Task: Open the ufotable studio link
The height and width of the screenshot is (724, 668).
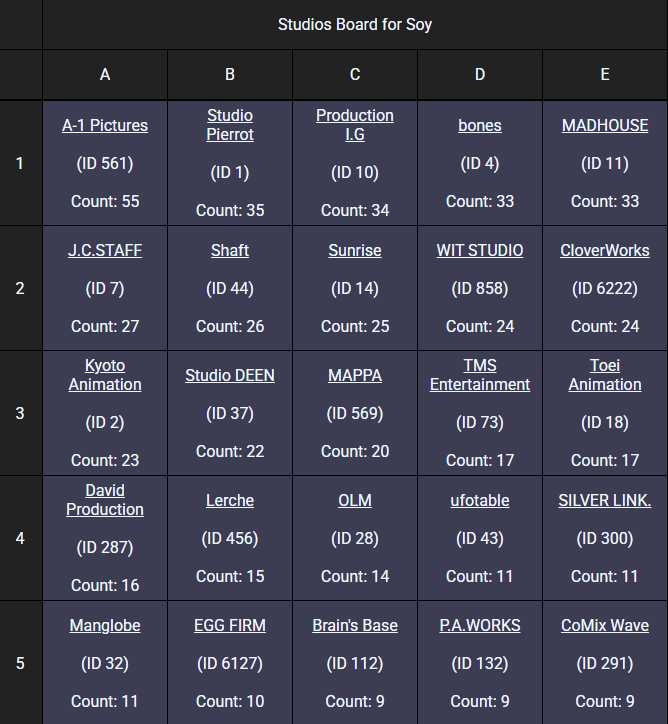Action: pos(480,500)
